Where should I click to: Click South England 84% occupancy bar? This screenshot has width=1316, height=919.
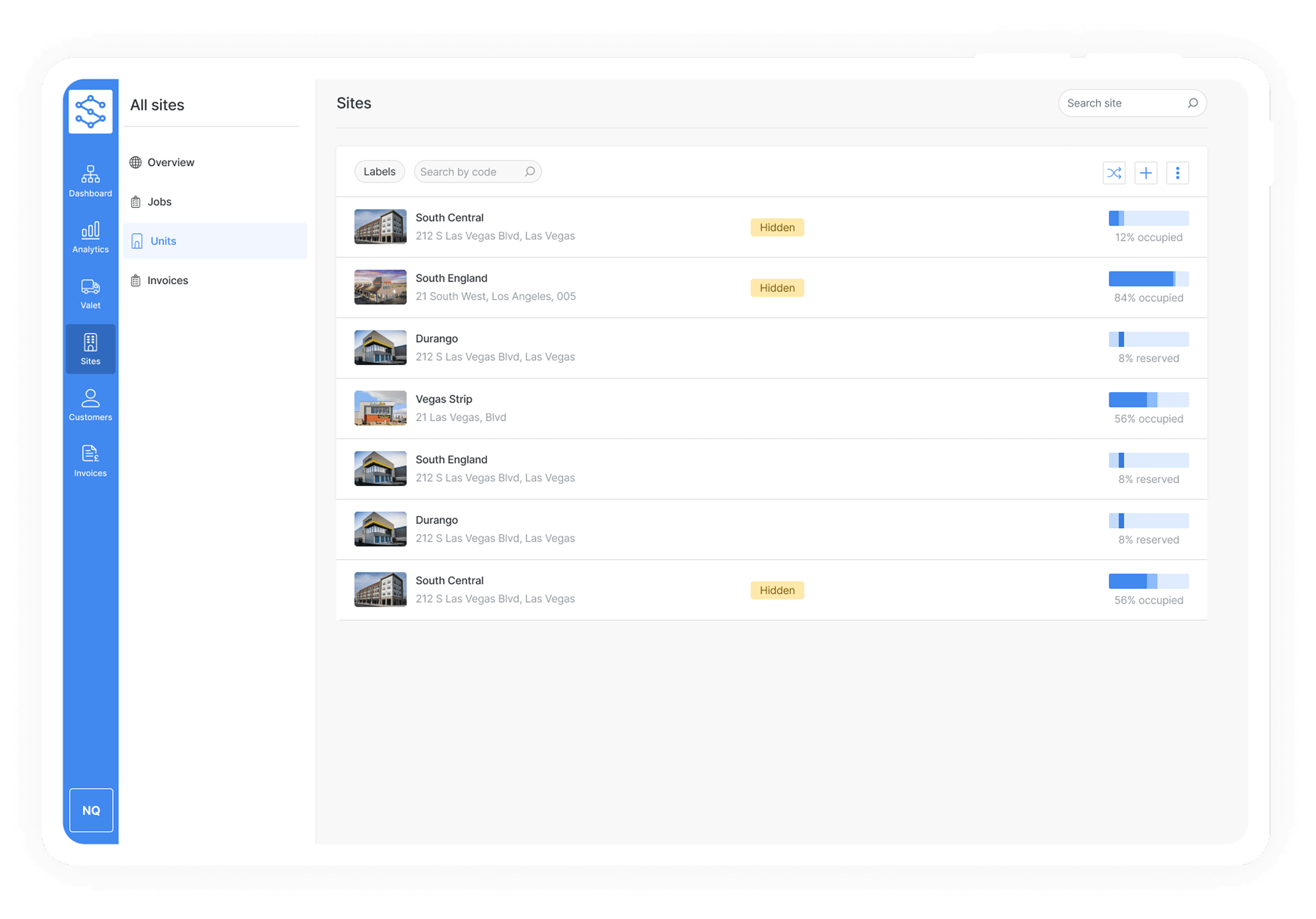pyautogui.click(x=1148, y=279)
